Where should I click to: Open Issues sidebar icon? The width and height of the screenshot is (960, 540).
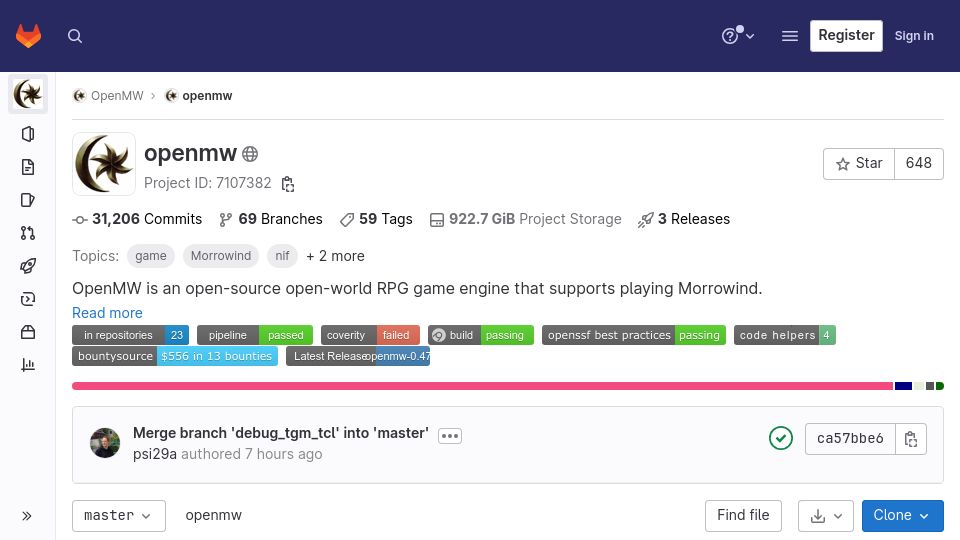click(28, 200)
